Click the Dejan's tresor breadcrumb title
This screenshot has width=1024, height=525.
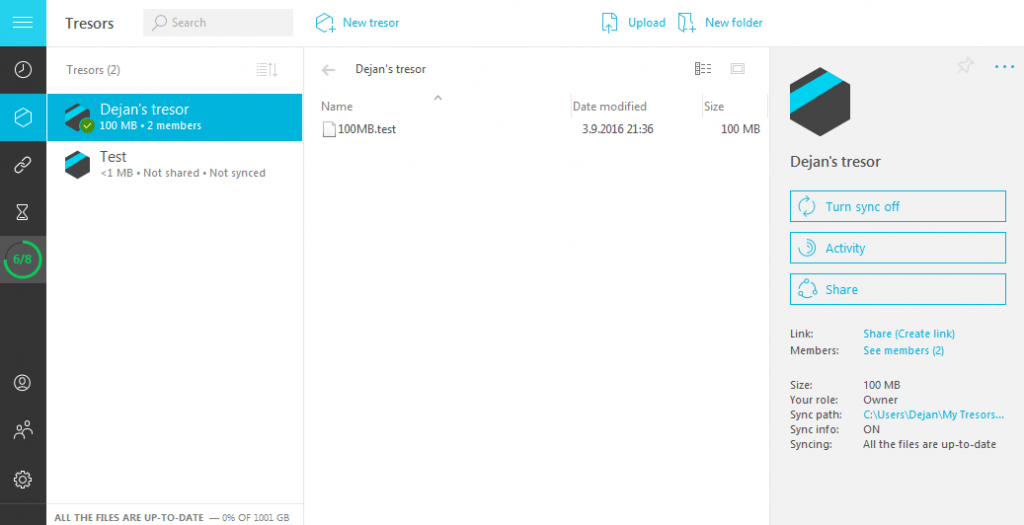pos(391,69)
